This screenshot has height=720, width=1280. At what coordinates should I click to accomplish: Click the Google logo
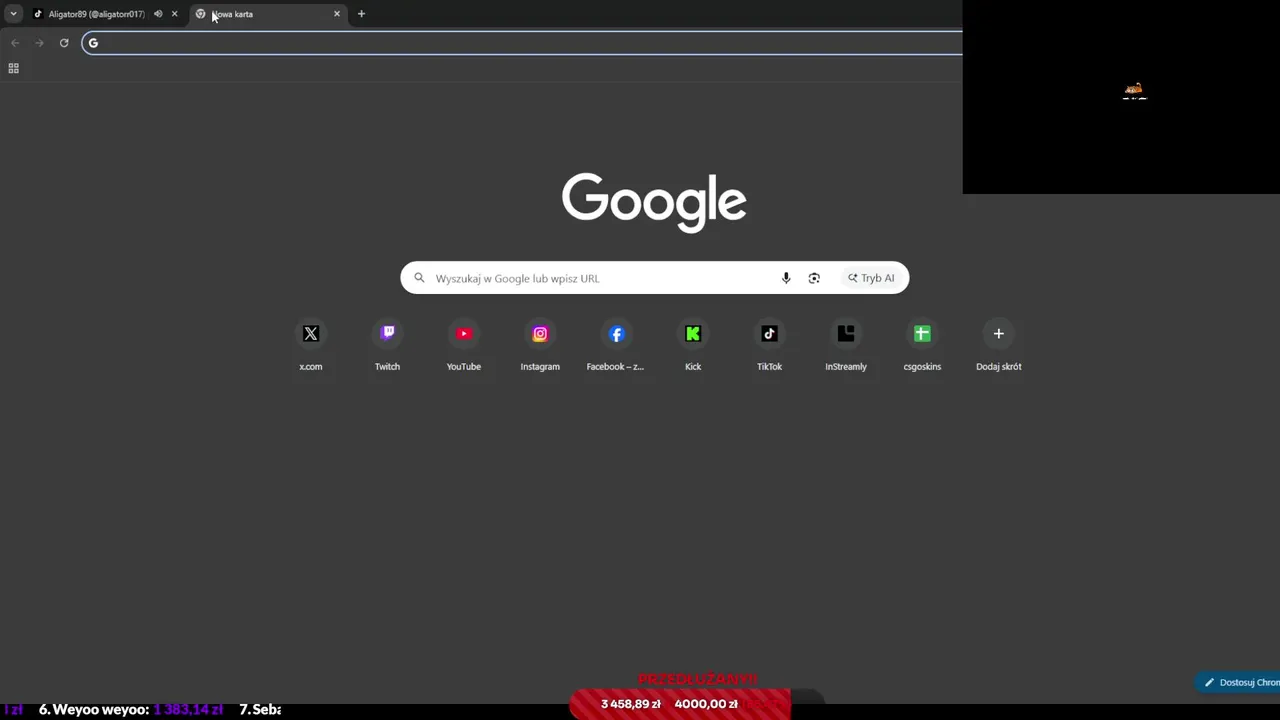pyautogui.click(x=654, y=202)
